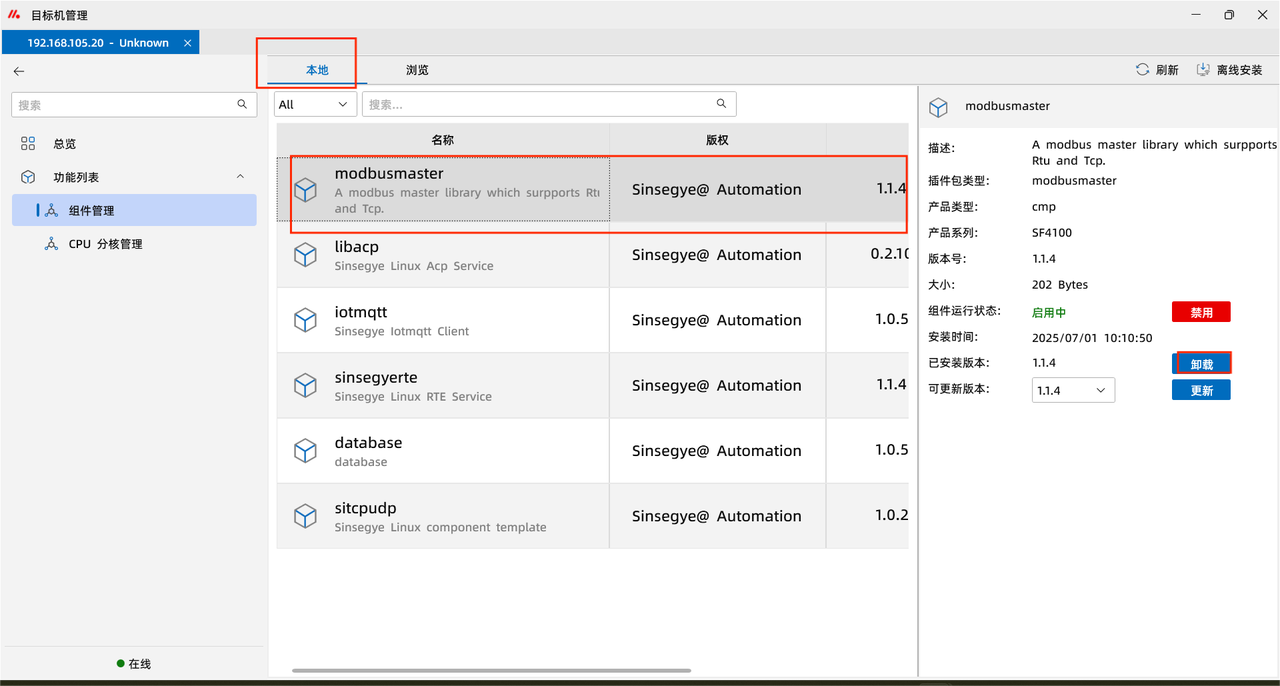Click the back arrow icon in sidebar
The image size is (1280, 686).
coord(19,71)
